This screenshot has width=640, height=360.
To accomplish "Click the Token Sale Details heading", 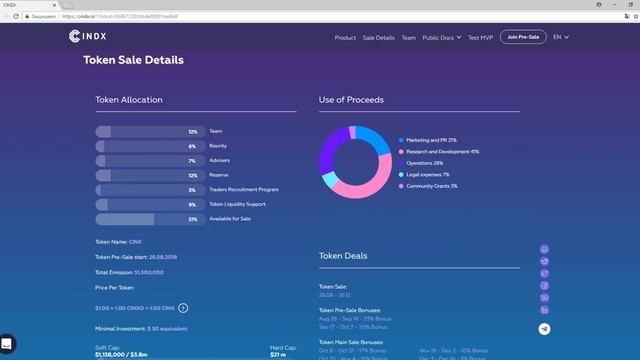I will tap(133, 60).
